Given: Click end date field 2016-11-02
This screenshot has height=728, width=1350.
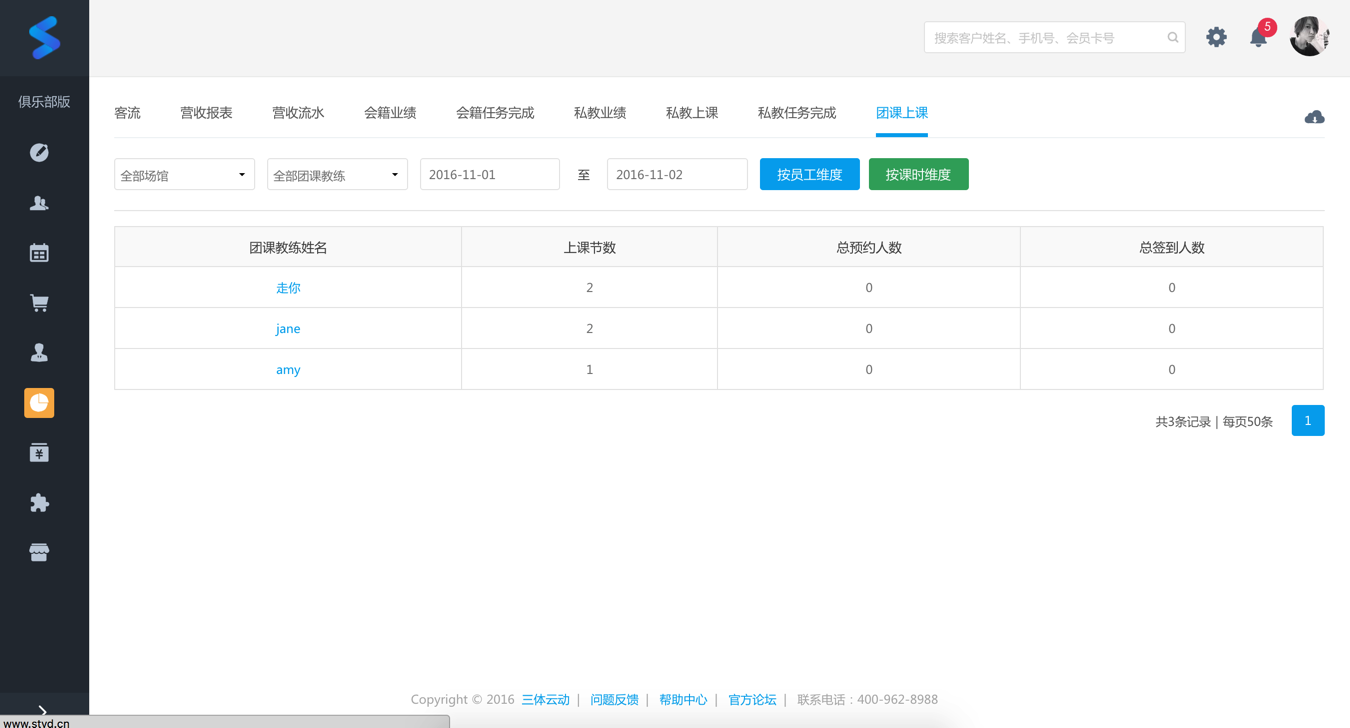Looking at the screenshot, I should pos(677,174).
